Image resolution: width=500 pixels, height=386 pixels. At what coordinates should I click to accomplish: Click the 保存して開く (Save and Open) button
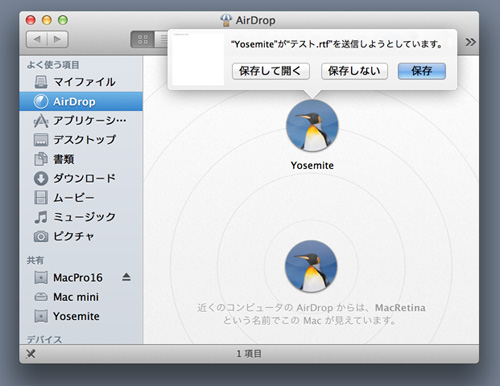click(x=271, y=71)
